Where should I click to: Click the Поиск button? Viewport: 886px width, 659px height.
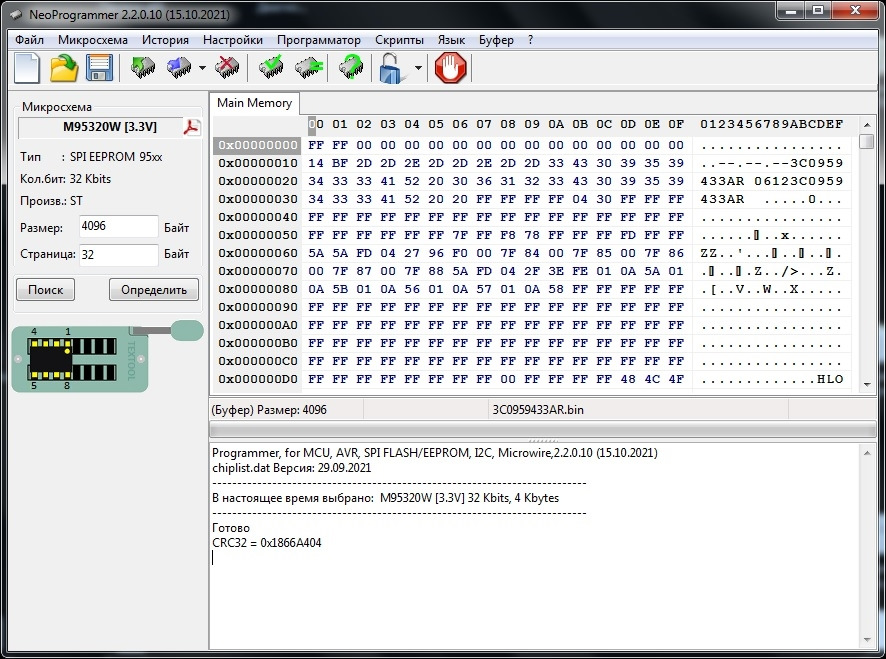coord(45,290)
